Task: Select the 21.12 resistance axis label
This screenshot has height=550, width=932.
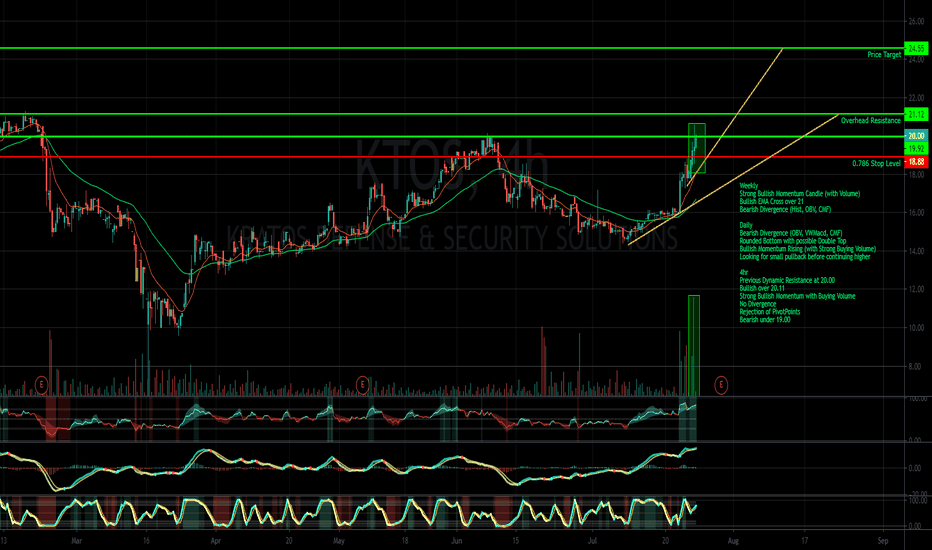Action: point(916,114)
